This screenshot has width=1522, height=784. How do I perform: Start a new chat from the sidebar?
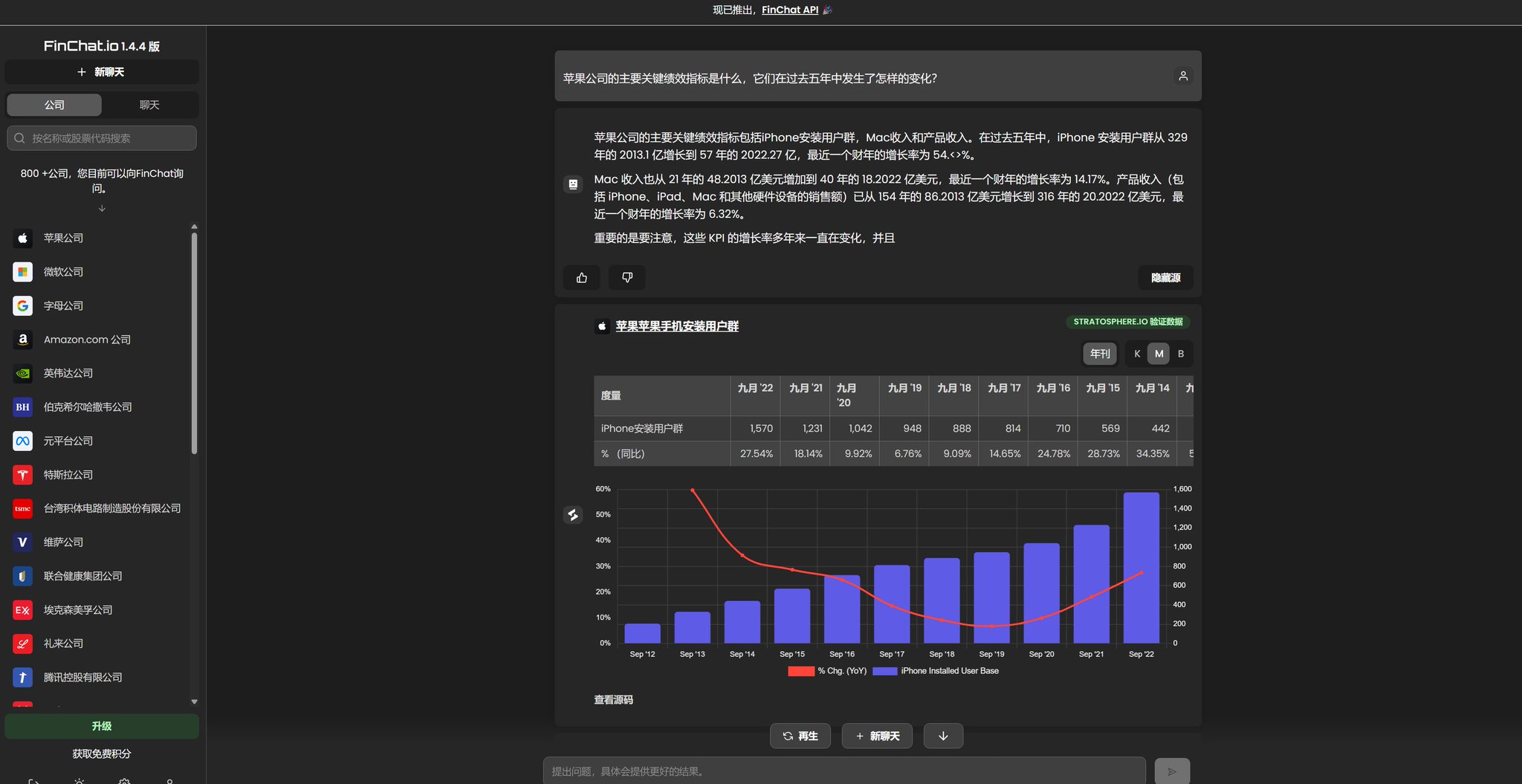pos(102,72)
